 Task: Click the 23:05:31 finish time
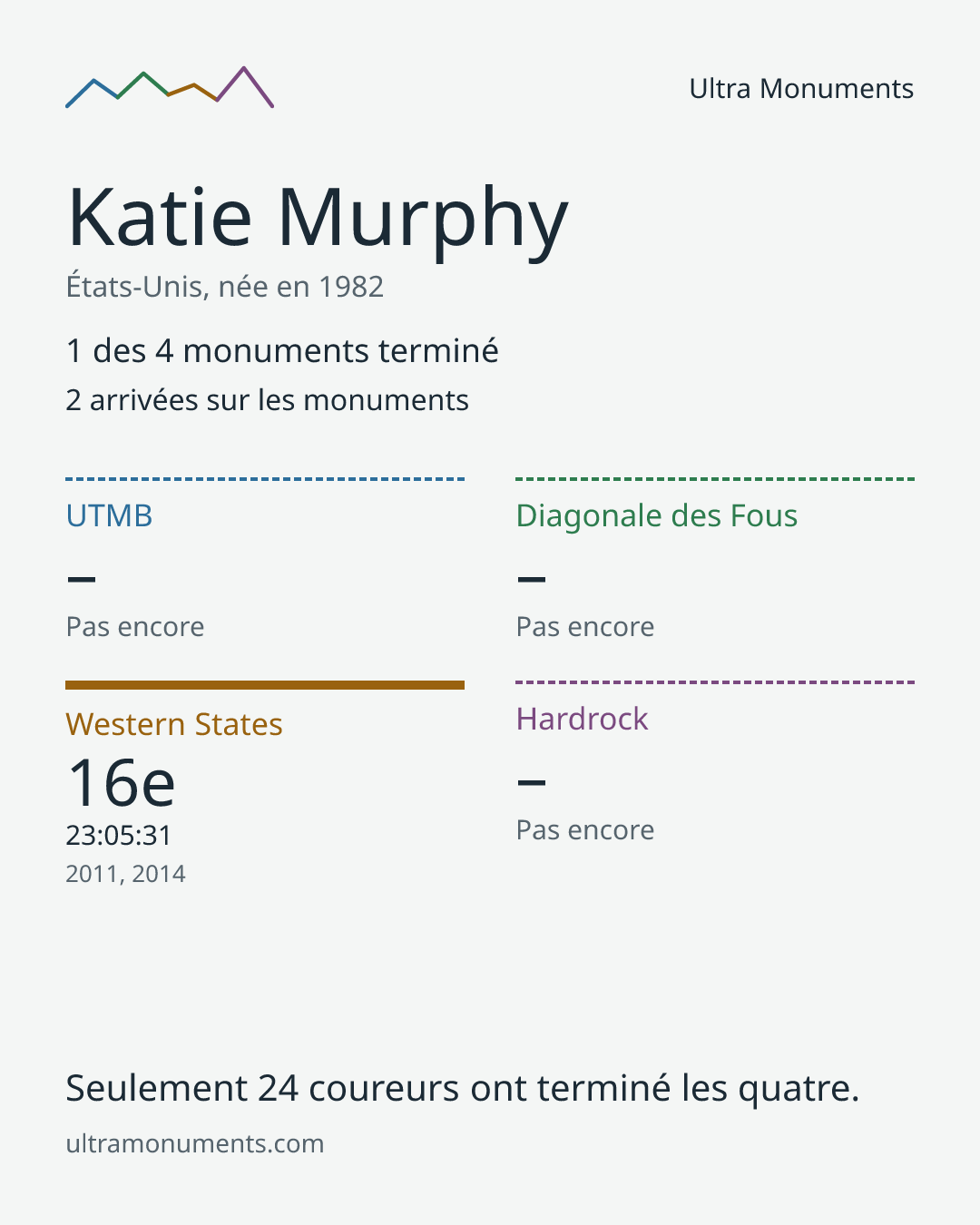119,835
